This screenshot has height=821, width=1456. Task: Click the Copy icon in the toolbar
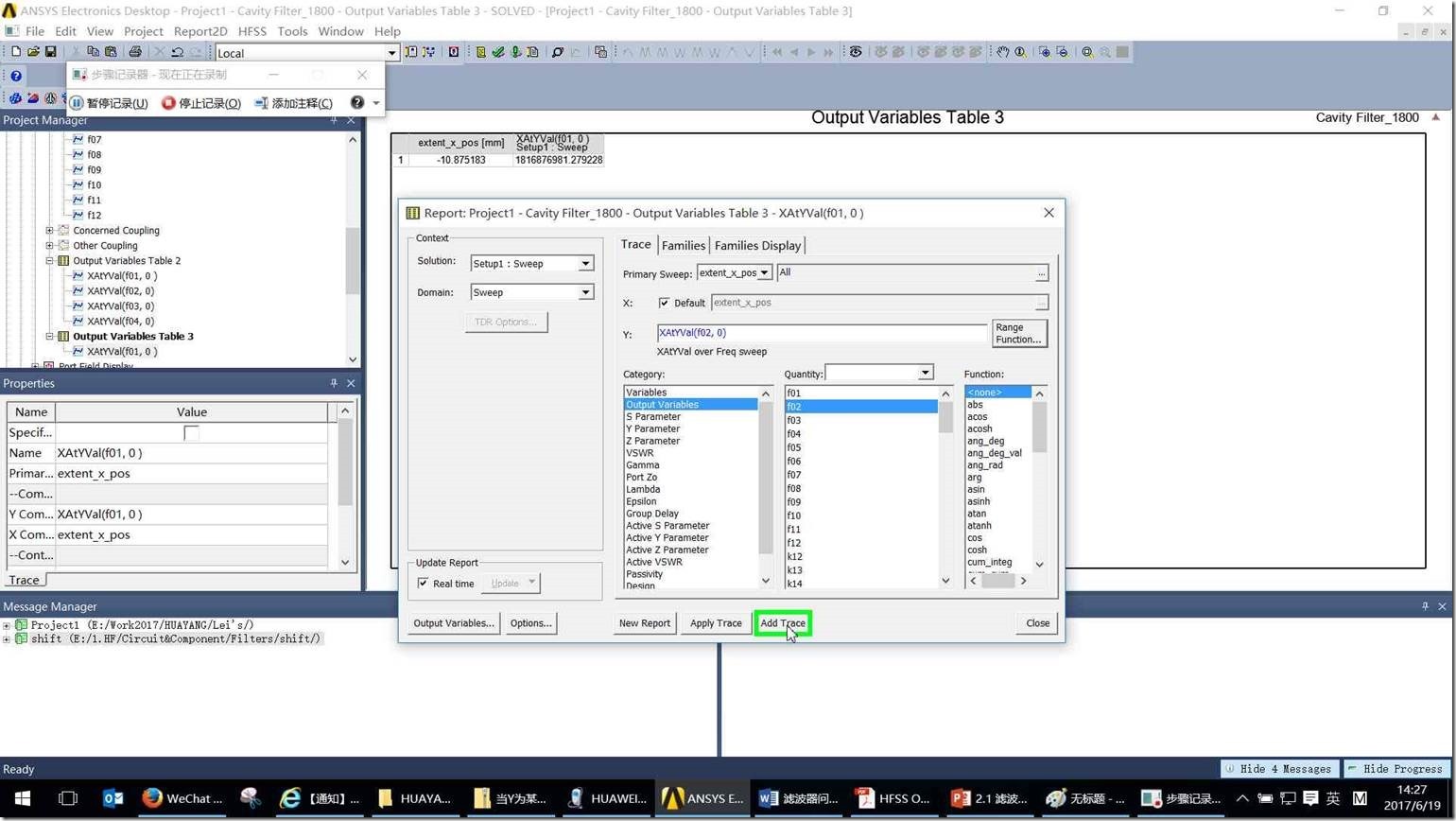(93, 52)
